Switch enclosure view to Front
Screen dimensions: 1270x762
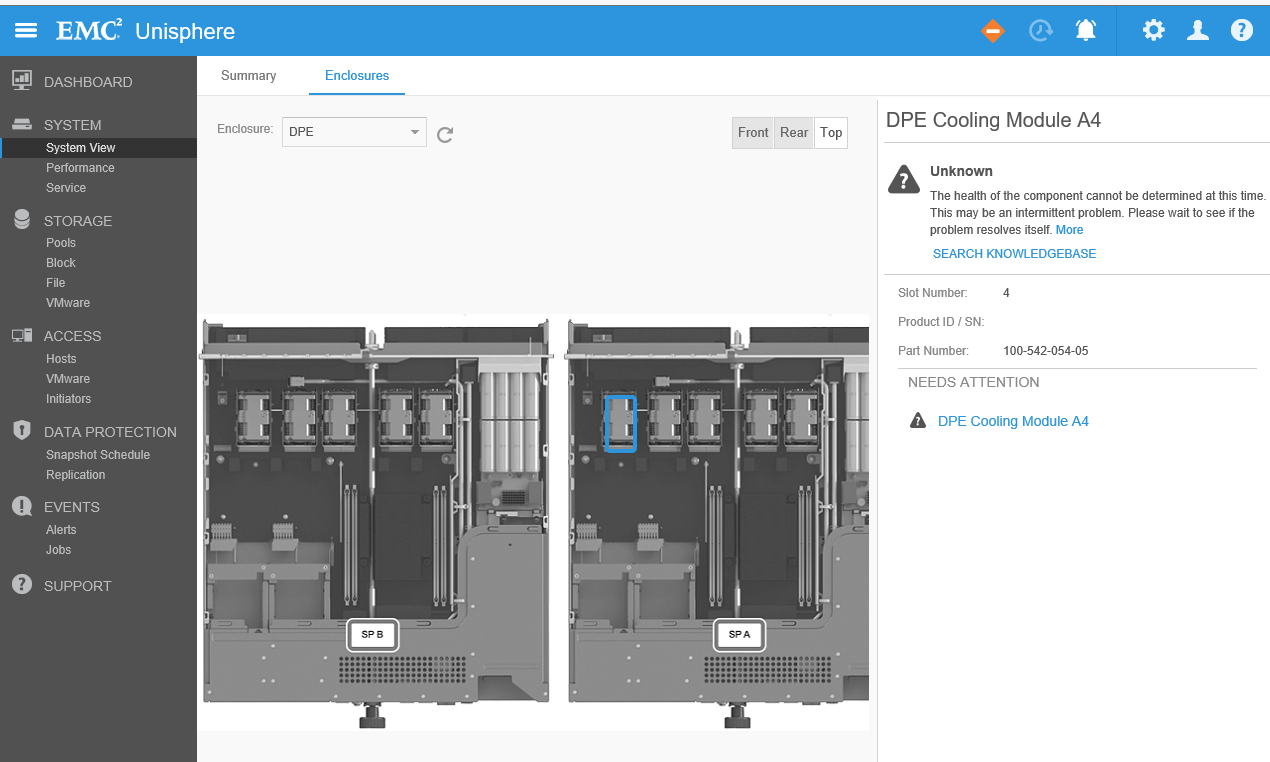(x=753, y=133)
